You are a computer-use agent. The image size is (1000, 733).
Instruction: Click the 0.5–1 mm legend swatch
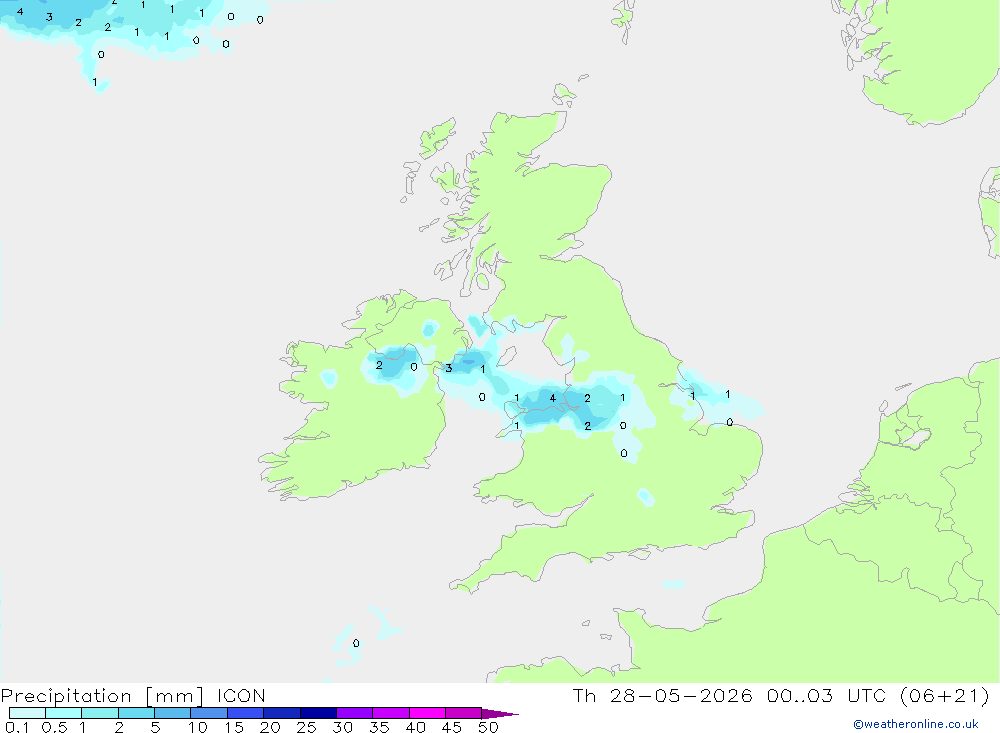tap(63, 713)
